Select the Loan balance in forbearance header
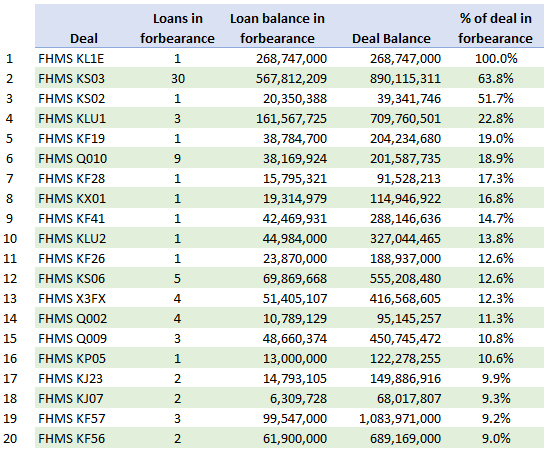This screenshot has width=550, height=454. (277, 28)
